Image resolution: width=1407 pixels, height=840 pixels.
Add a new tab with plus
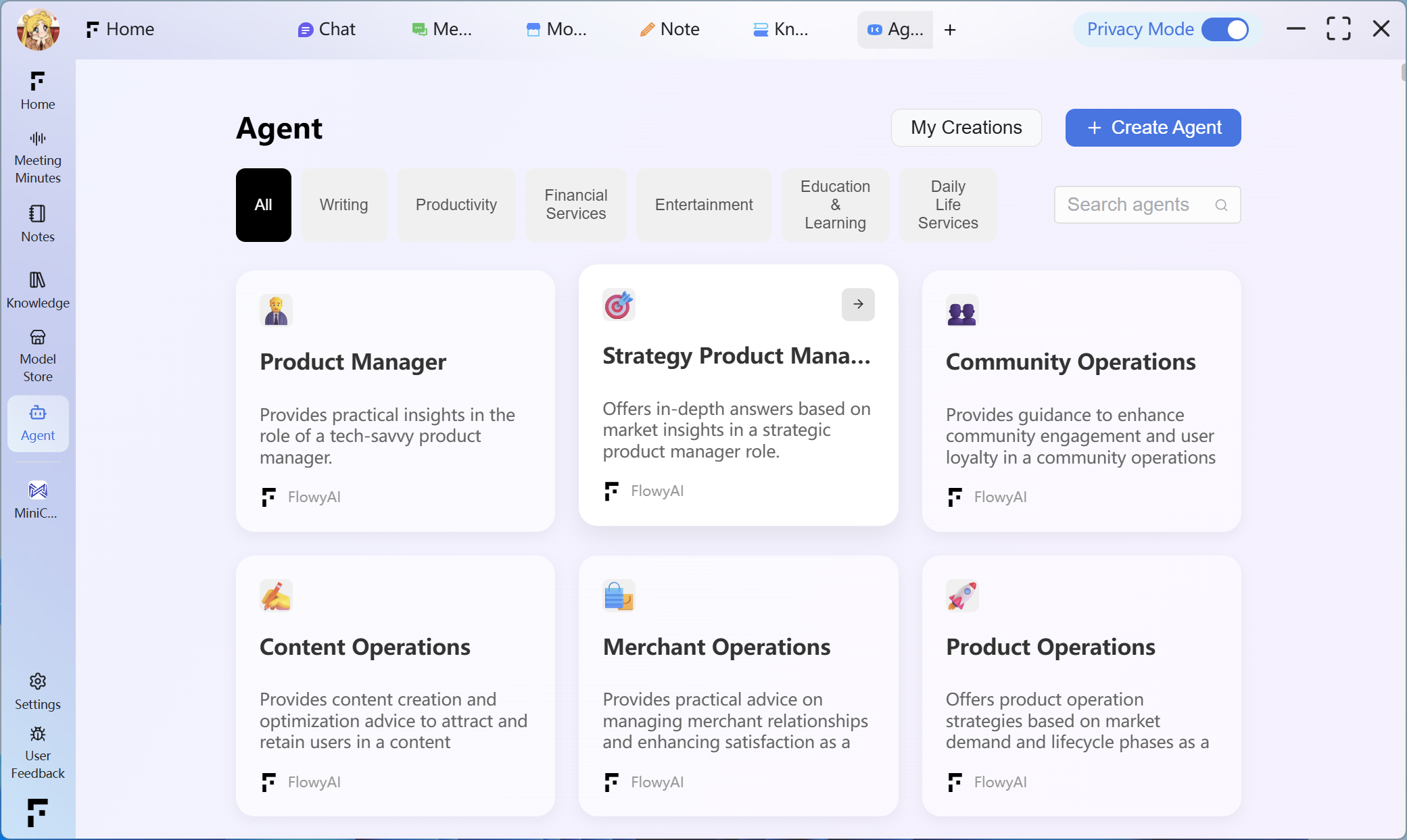click(950, 30)
